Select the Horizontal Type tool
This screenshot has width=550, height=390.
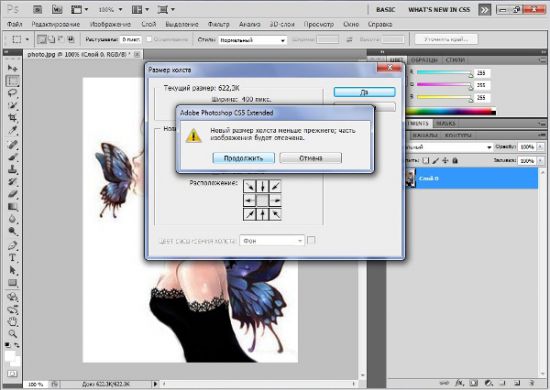point(13,258)
